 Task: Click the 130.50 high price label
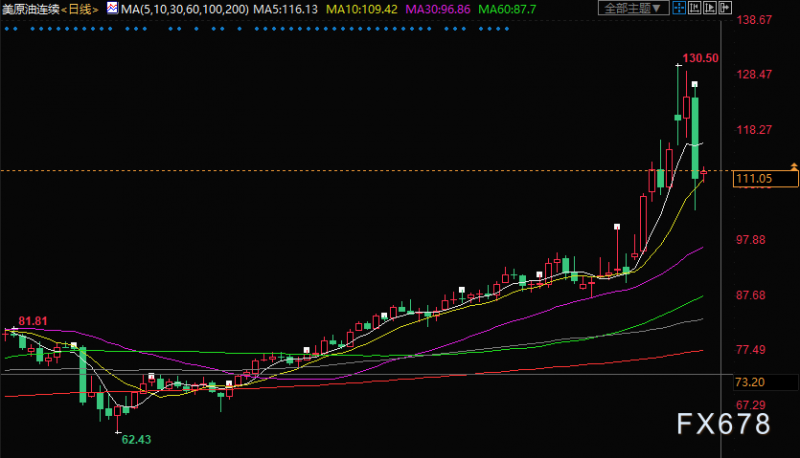(701, 58)
